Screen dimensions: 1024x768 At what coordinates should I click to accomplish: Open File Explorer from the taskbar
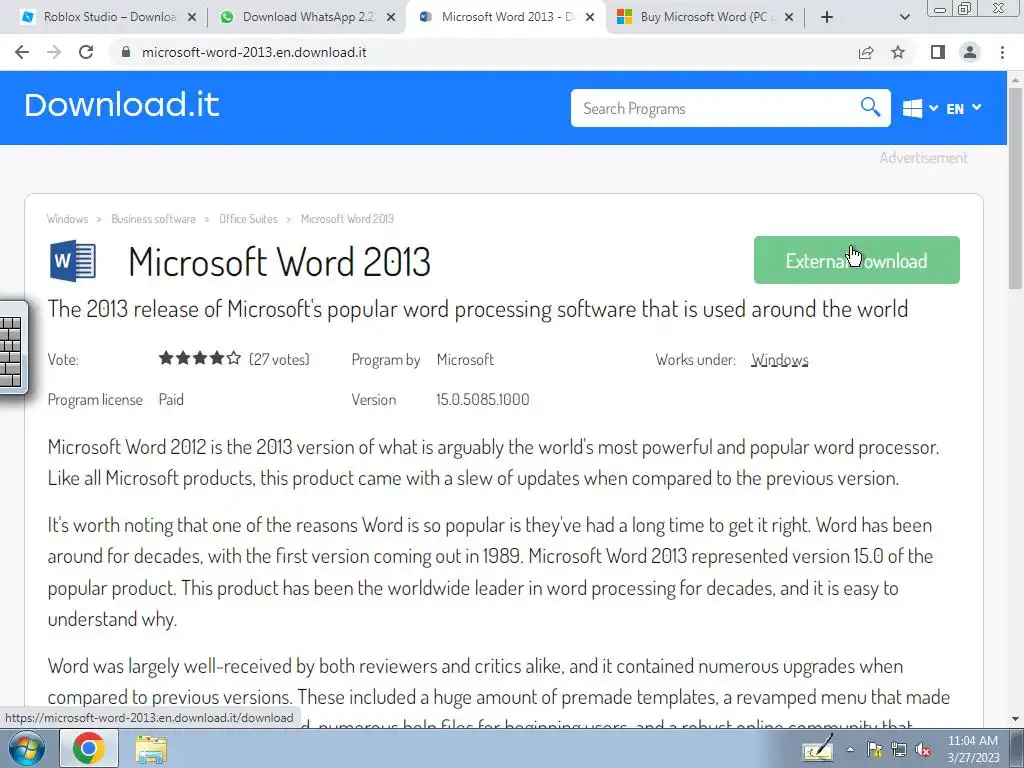click(x=151, y=749)
